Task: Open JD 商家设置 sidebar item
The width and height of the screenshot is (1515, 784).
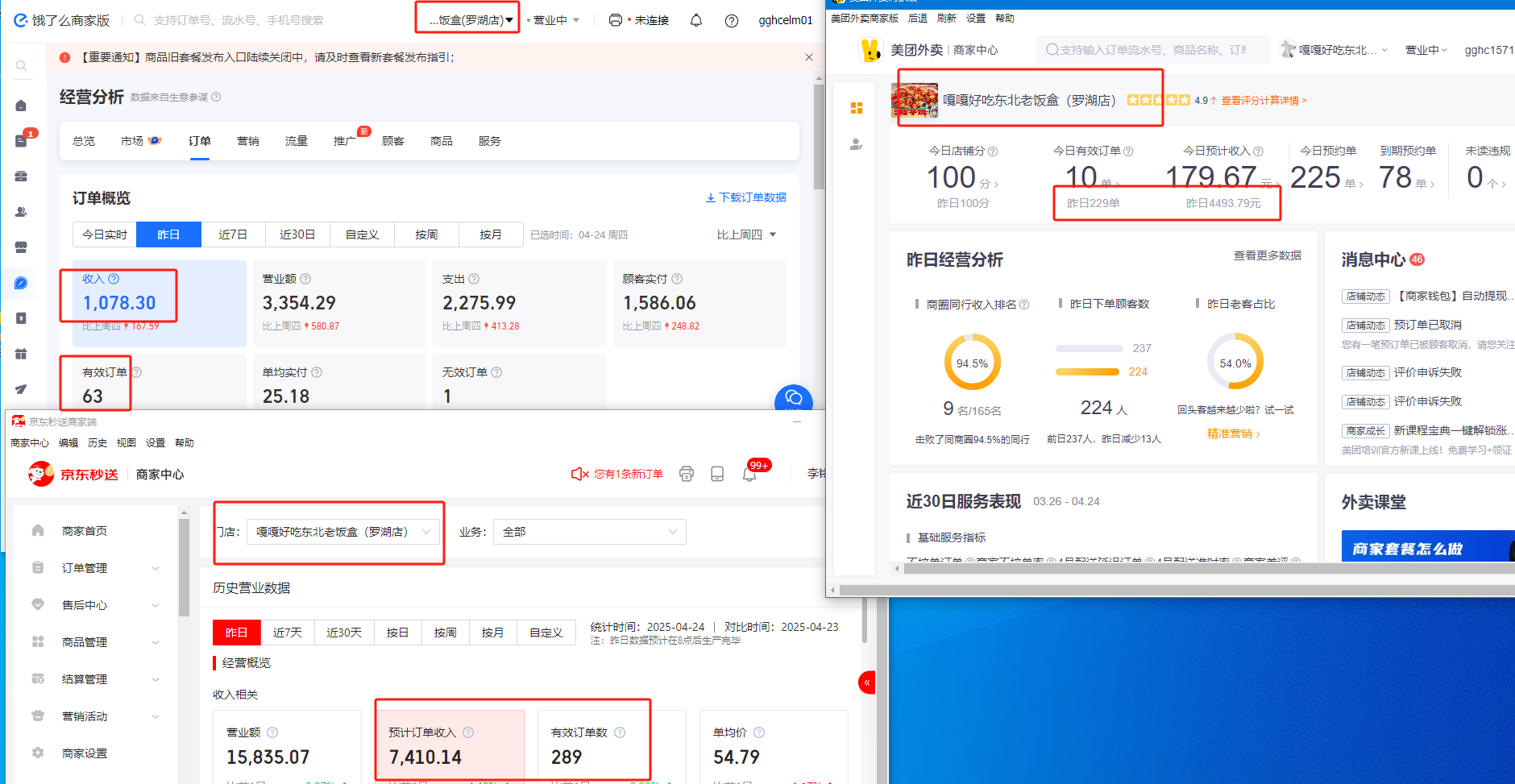Action: tap(85, 753)
